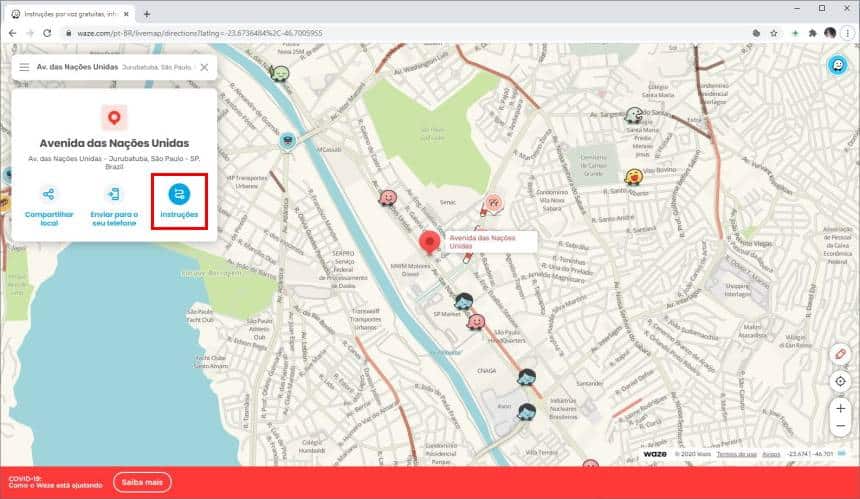Screen dimensions: 860x499
Task: Click the site lock icon in address bar
Action: pos(69,33)
